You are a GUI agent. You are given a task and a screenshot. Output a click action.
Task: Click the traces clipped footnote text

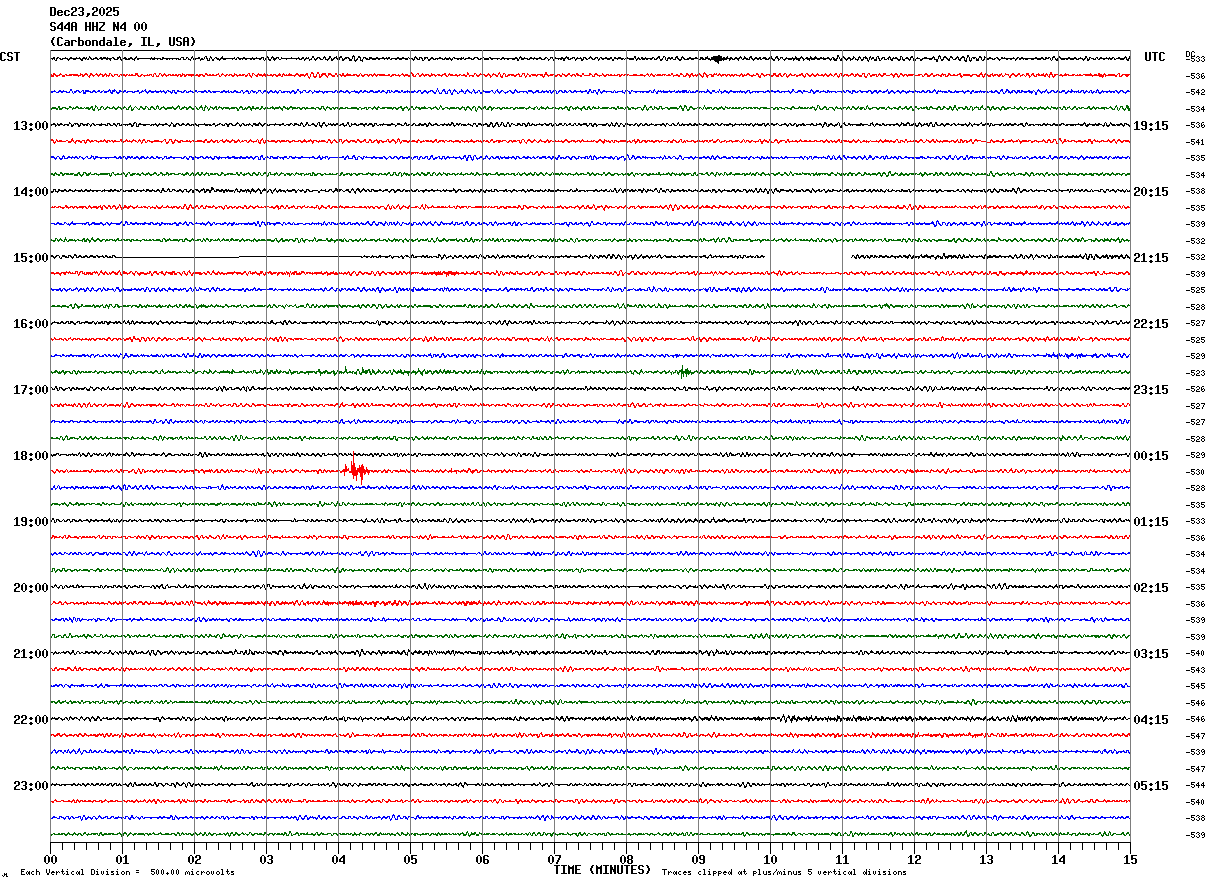click(784, 873)
